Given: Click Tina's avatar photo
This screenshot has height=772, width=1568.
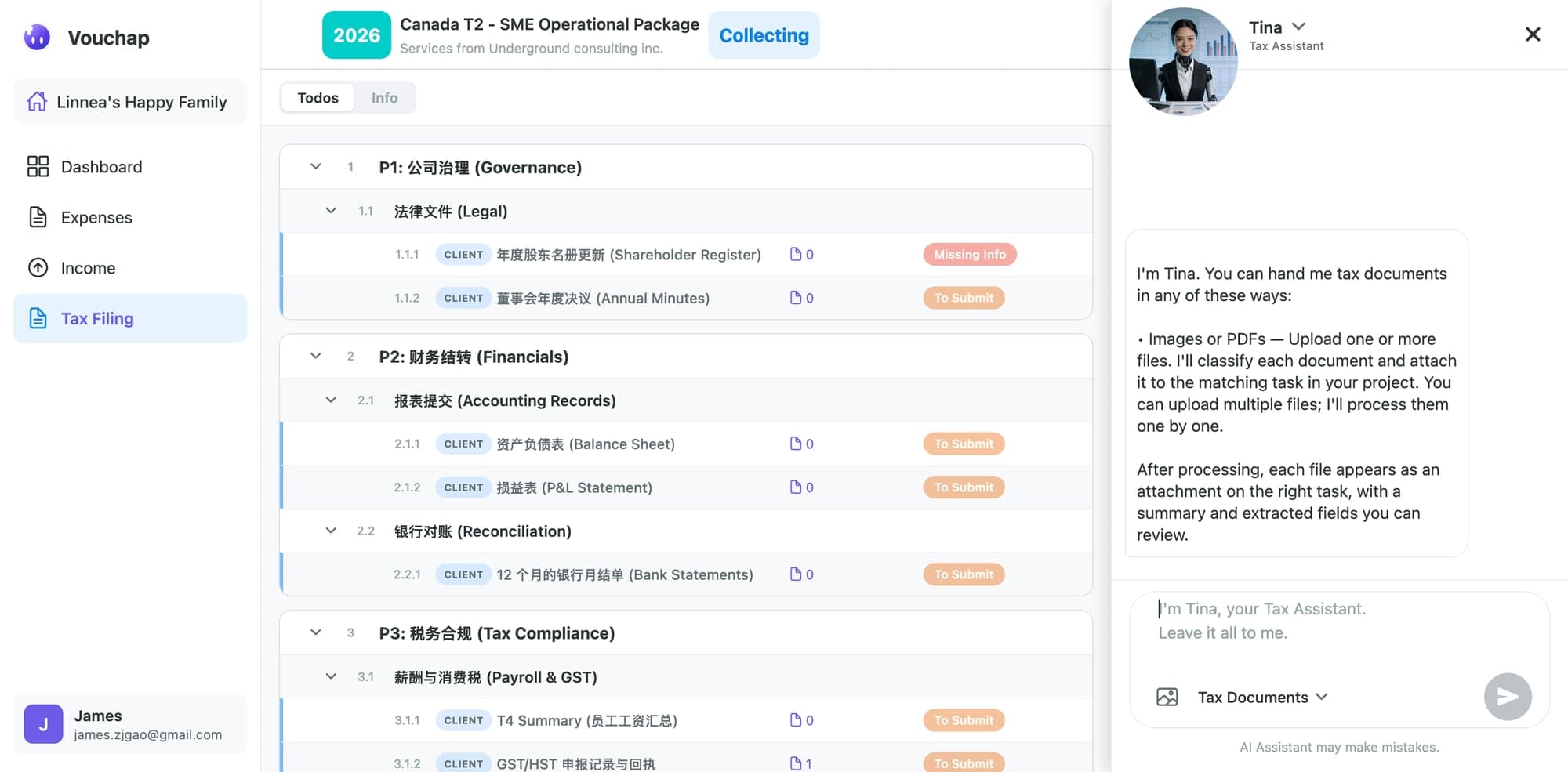Looking at the screenshot, I should [x=1182, y=61].
